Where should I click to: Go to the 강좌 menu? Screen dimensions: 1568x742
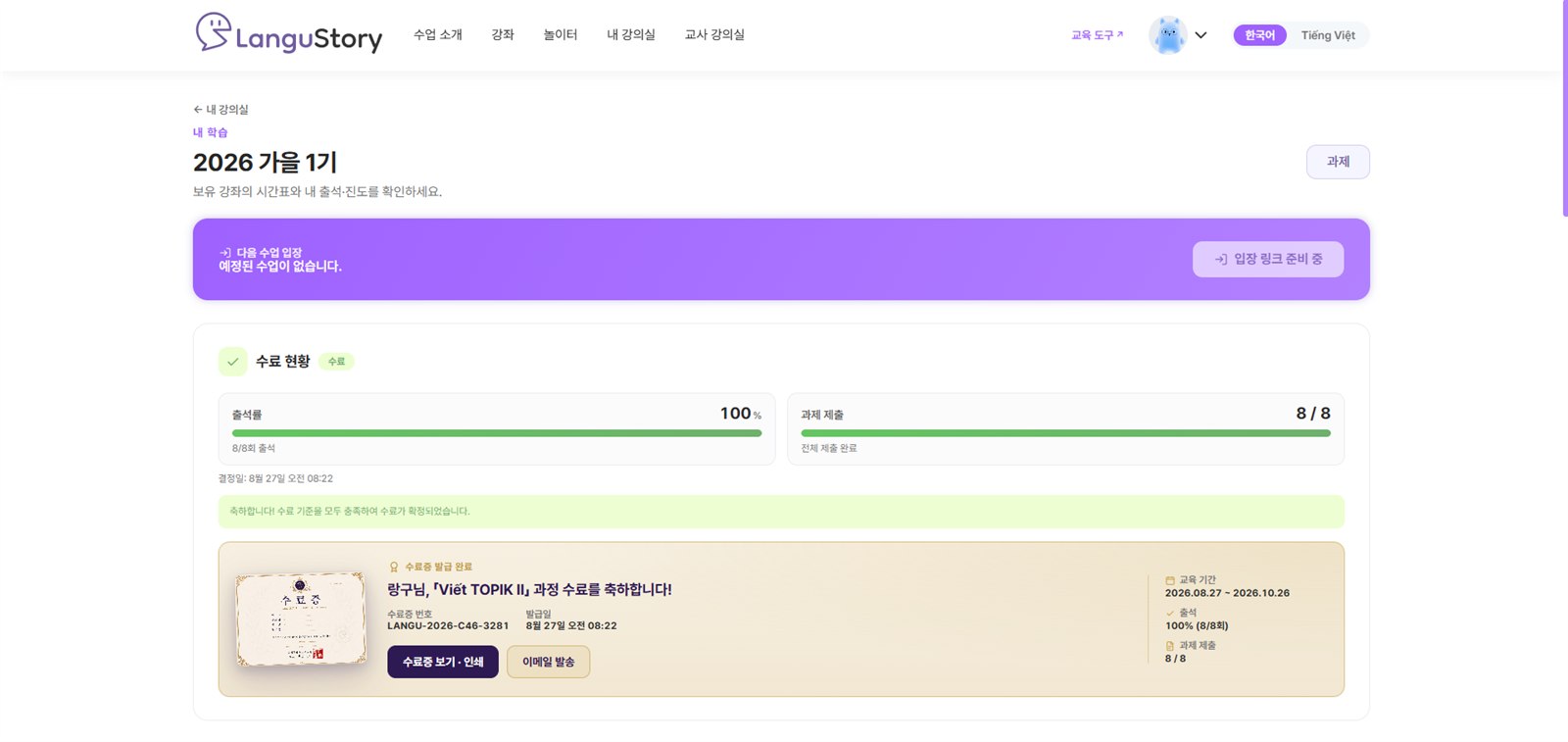[x=503, y=34]
